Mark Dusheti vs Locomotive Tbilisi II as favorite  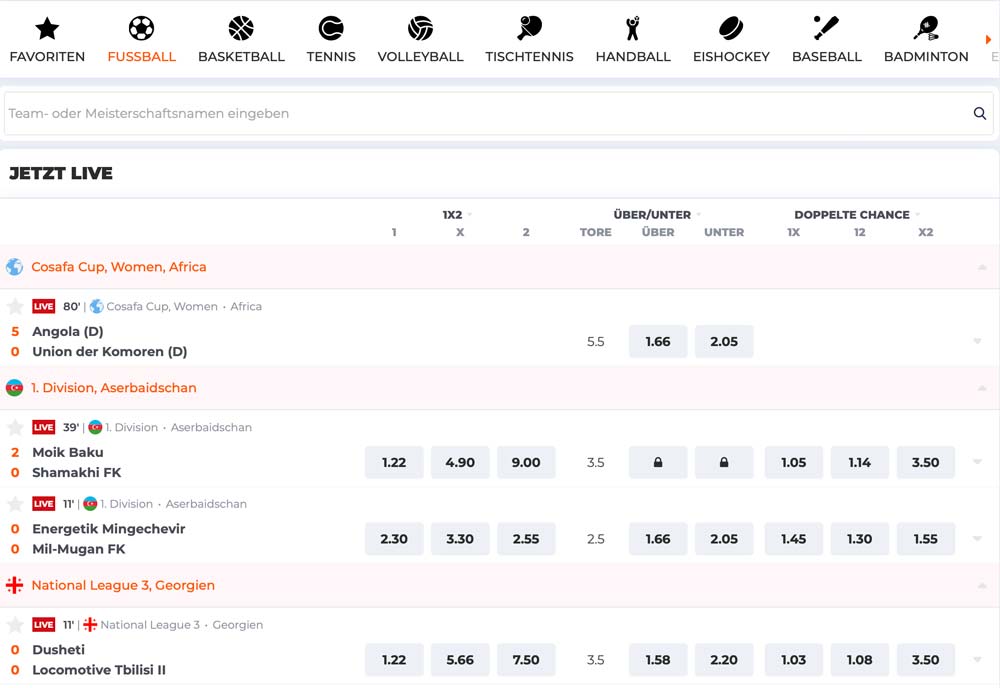pyautogui.click(x=15, y=625)
